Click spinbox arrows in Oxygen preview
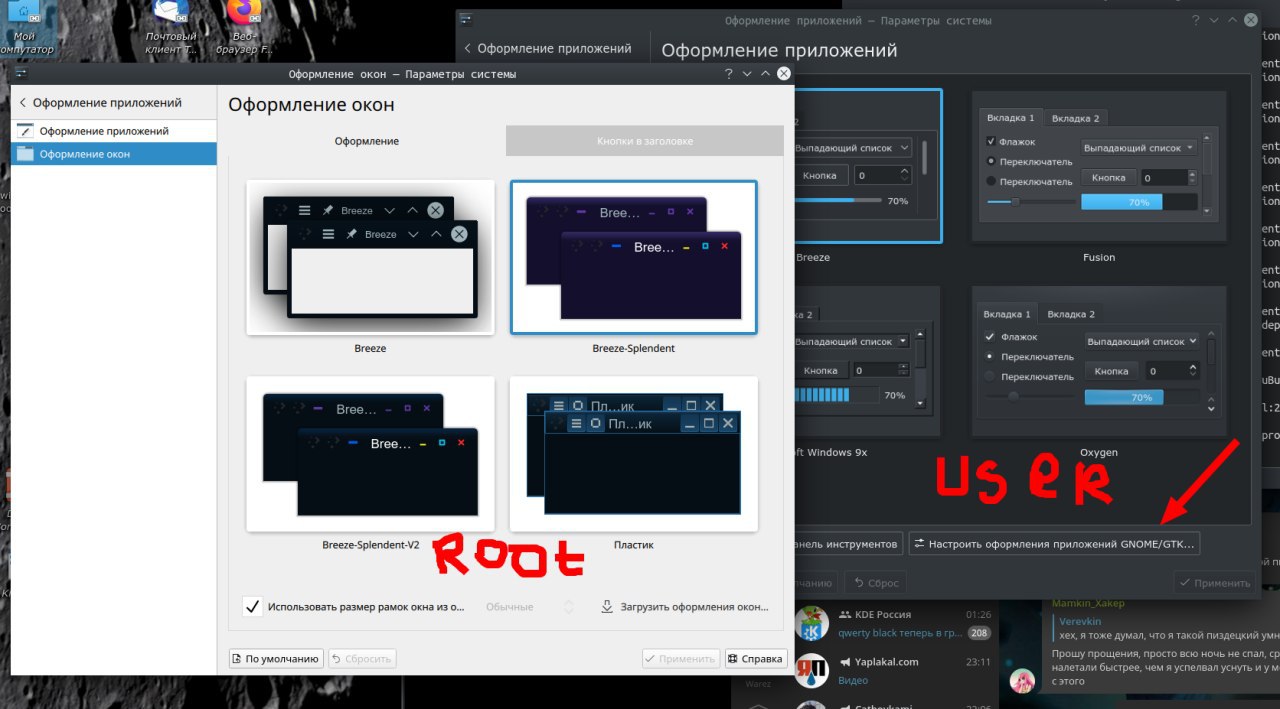The height and width of the screenshot is (709, 1280). (x=1193, y=371)
